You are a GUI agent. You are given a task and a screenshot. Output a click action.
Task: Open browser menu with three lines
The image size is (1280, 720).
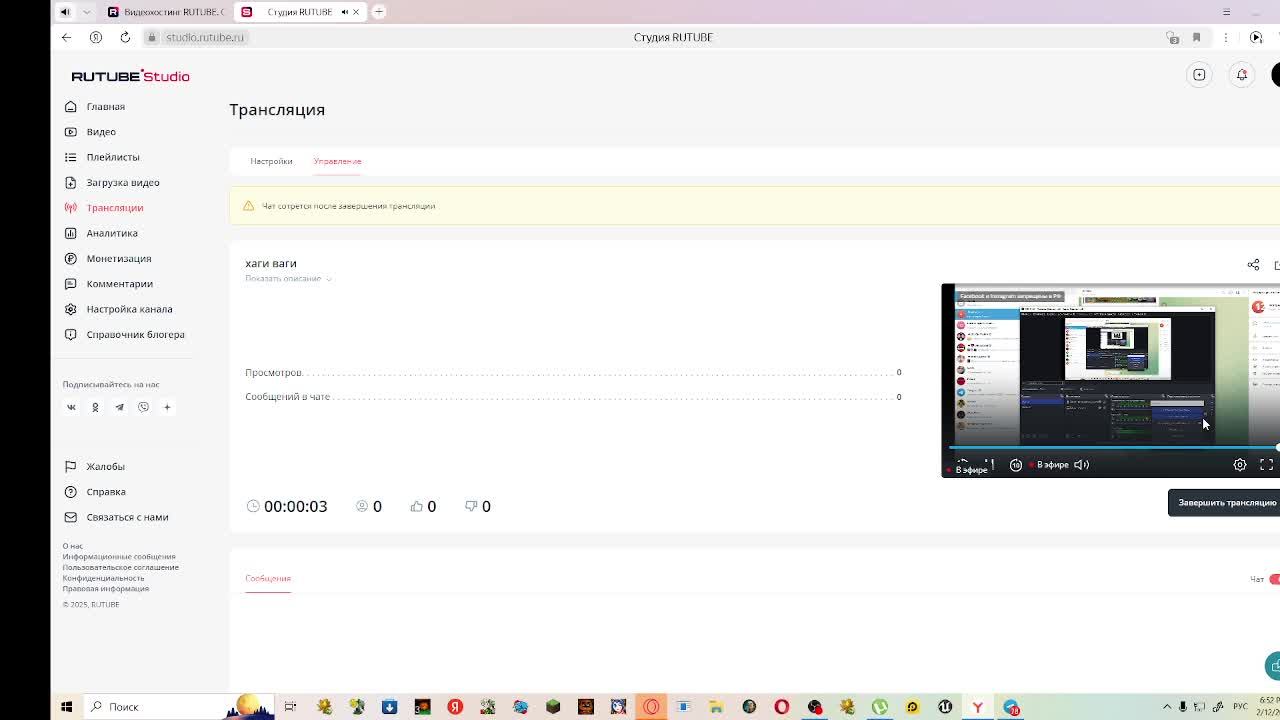coord(1226,12)
